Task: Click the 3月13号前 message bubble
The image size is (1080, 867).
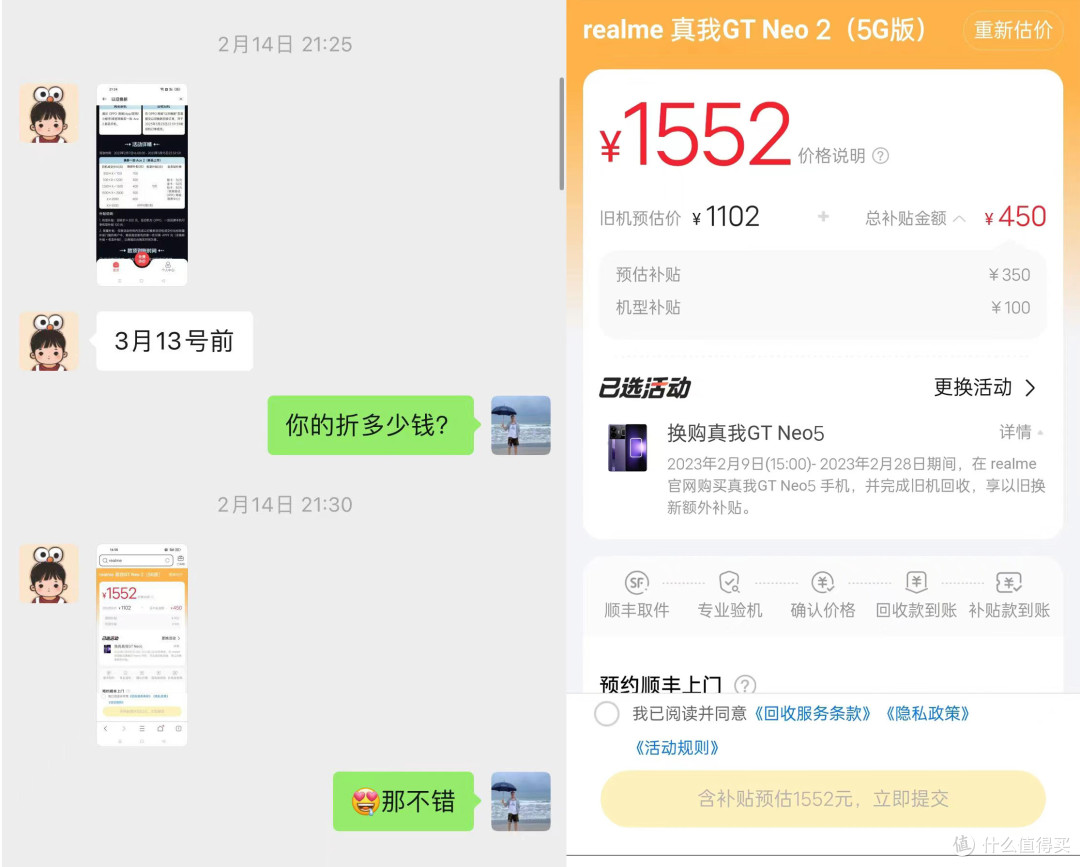Action: pos(174,341)
